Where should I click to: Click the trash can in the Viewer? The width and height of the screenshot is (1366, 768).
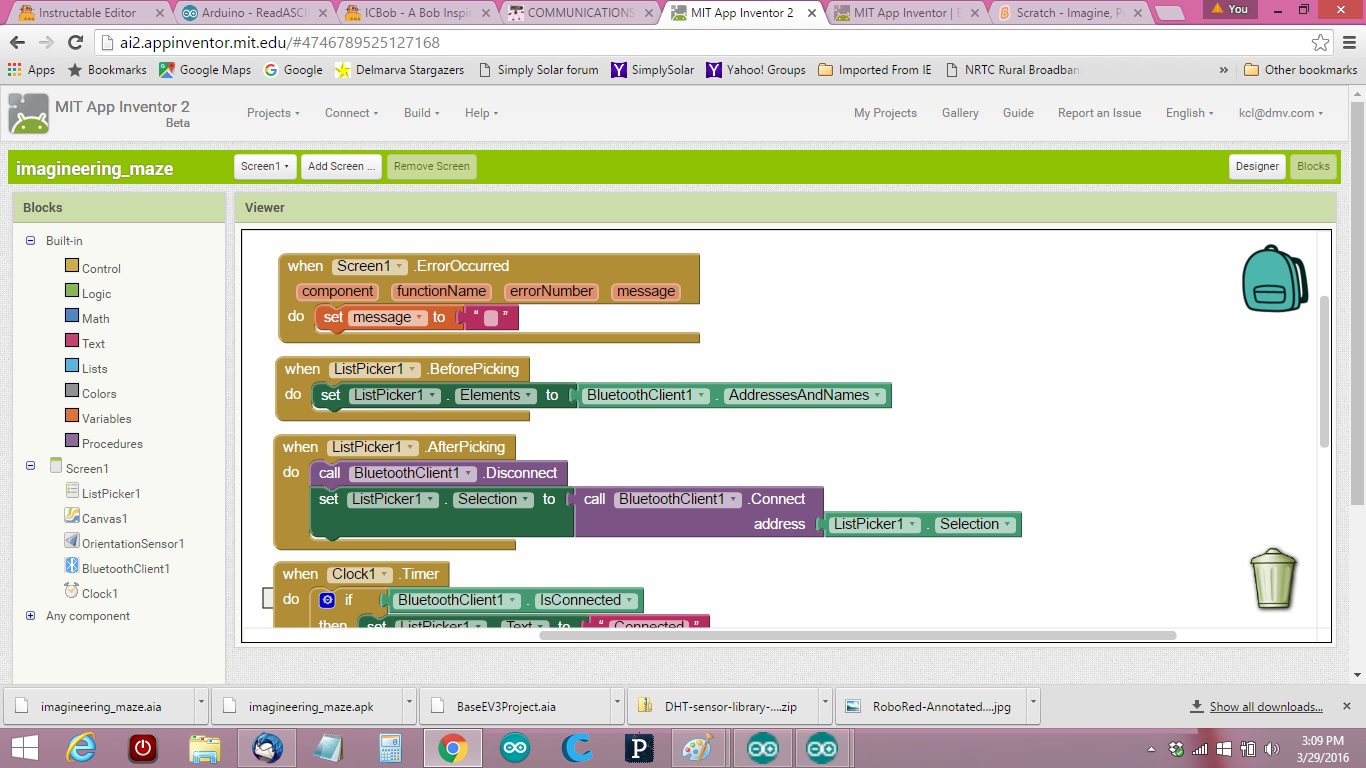1273,577
